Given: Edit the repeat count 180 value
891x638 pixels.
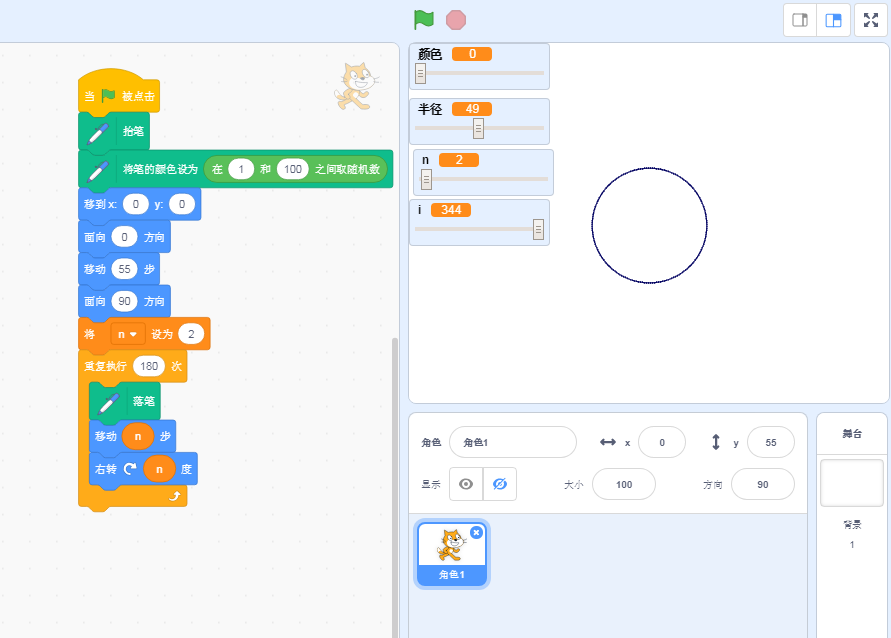Looking at the screenshot, I should pos(149,366).
